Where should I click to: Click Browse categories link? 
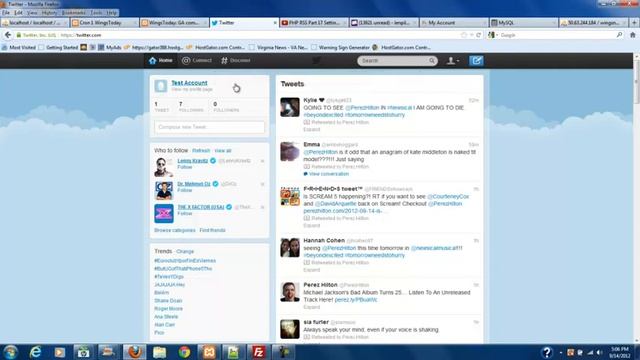(175, 230)
